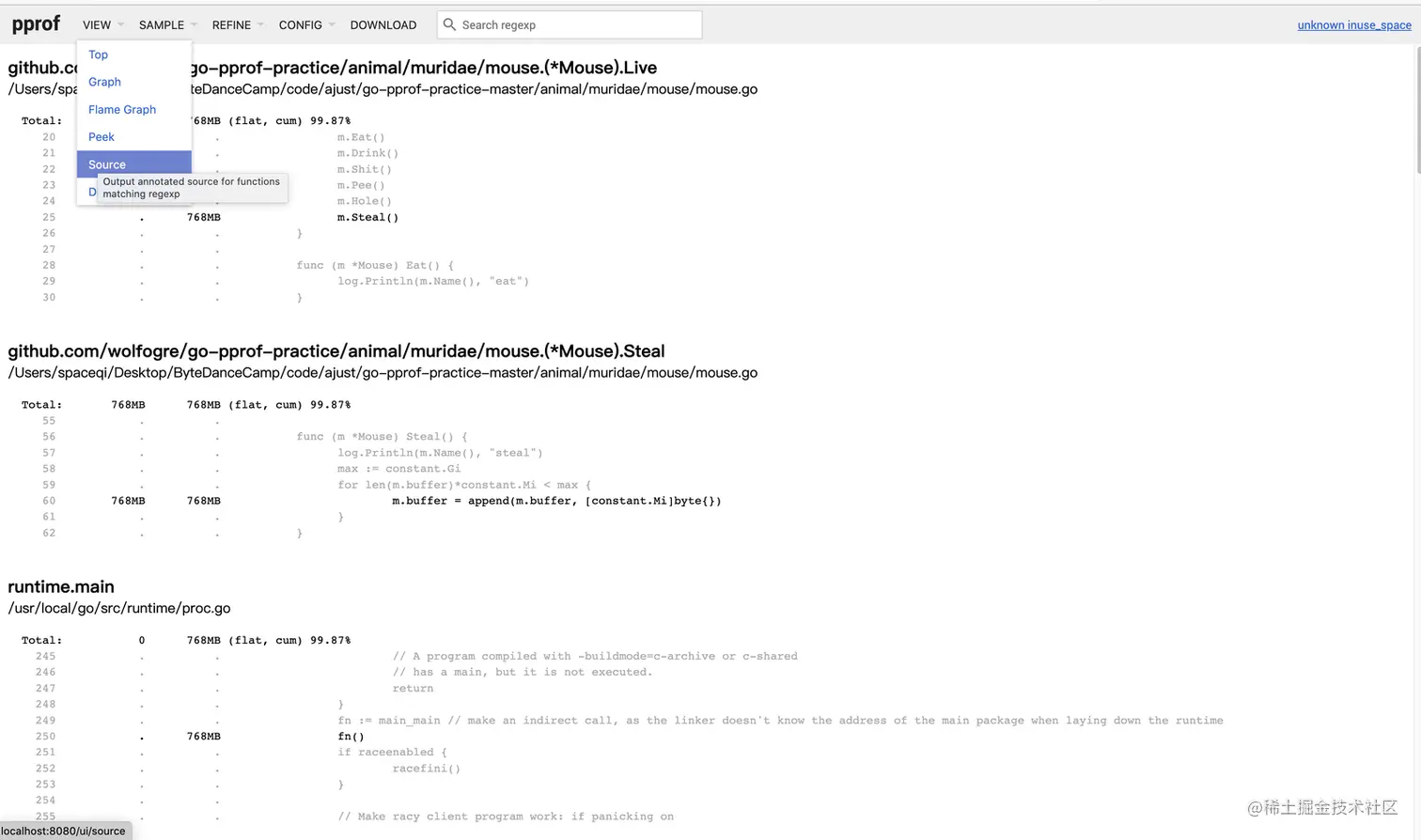Click the unknown inuse_space link
This screenshot has width=1421, height=840.
(x=1353, y=24)
